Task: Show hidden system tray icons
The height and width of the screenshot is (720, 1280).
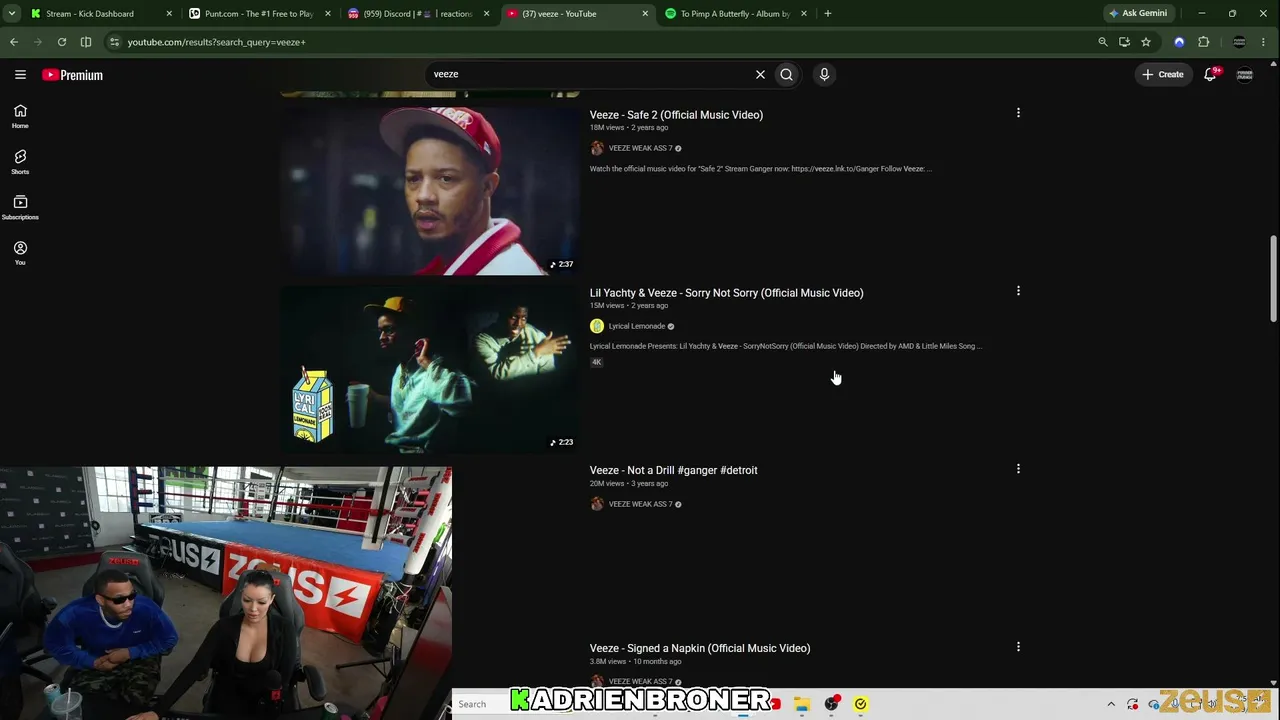Action: click(1110, 704)
